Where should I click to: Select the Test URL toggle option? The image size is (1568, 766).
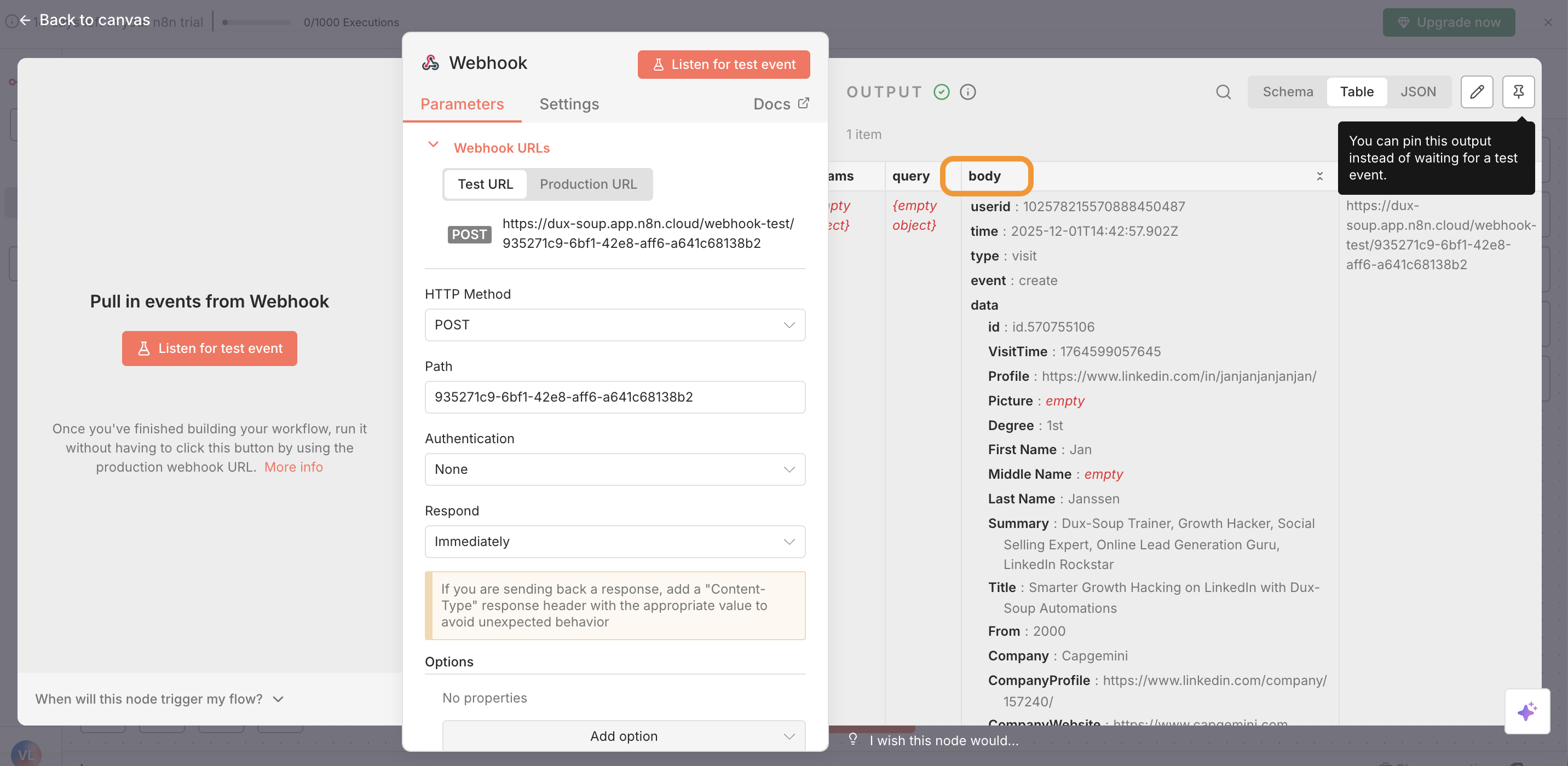click(x=485, y=184)
